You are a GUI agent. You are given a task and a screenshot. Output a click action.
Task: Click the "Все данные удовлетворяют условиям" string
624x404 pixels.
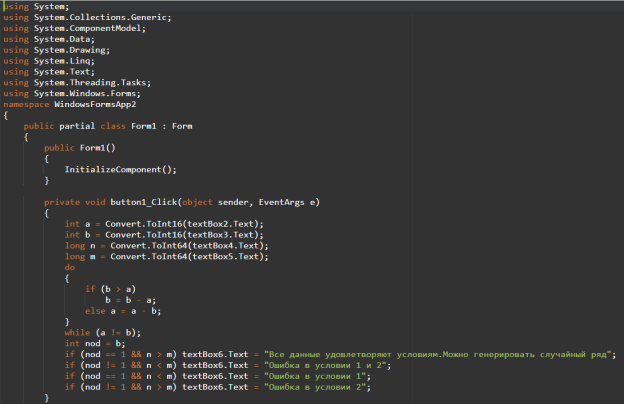[x=438, y=354]
